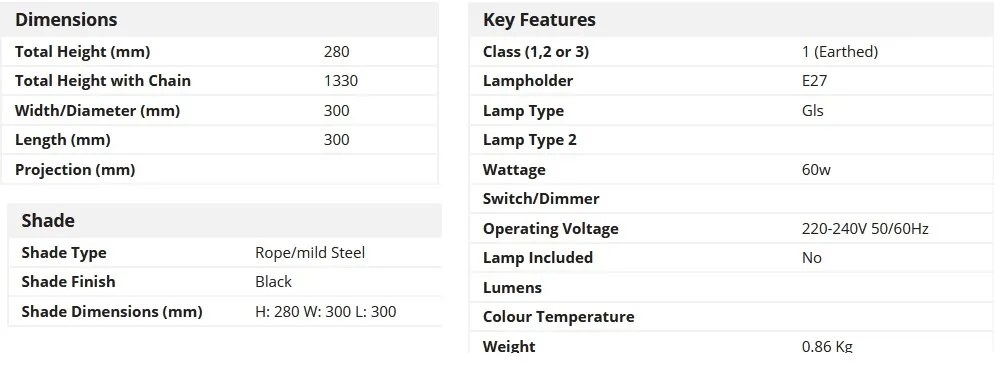Select the 1 (Earthed) class value
Image resolution: width=994 pixels, height=367 pixels.
tap(840, 52)
